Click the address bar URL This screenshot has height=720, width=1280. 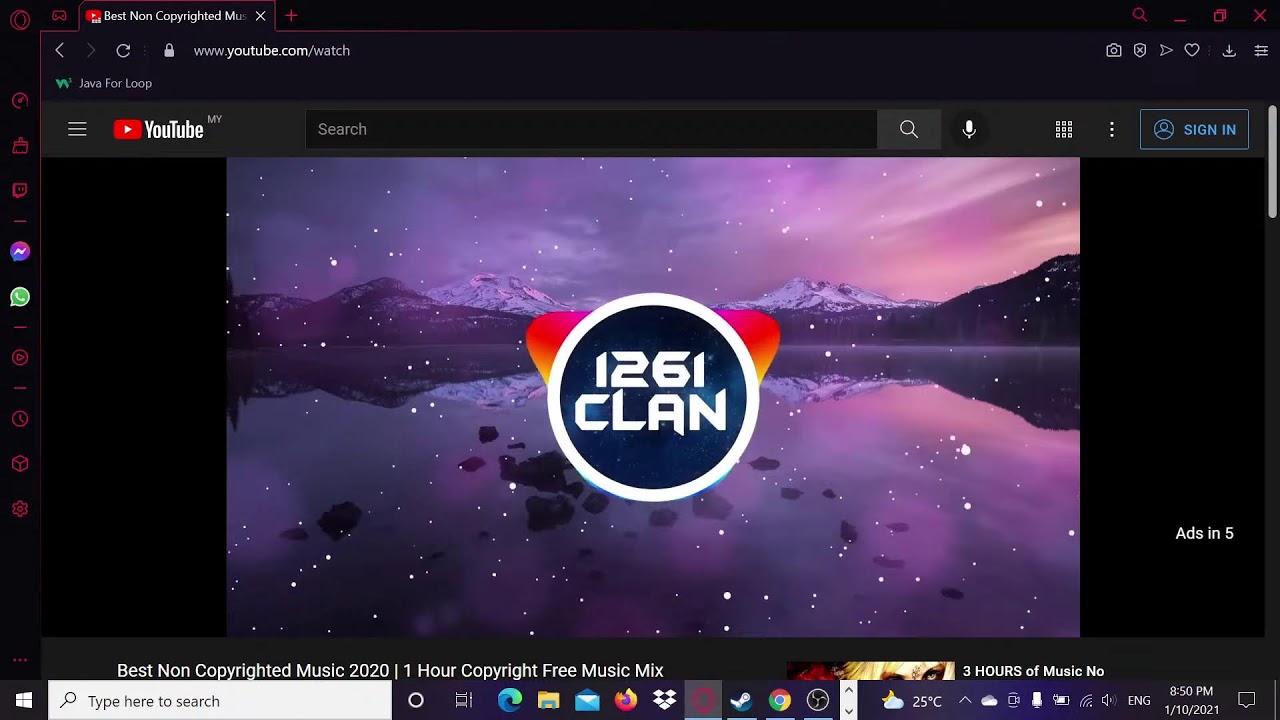coord(272,50)
